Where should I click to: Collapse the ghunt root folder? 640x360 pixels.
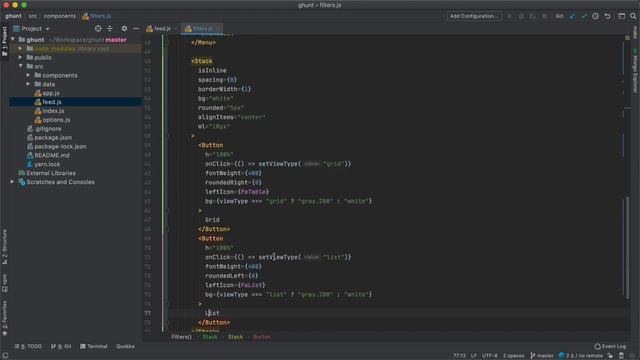[13, 40]
